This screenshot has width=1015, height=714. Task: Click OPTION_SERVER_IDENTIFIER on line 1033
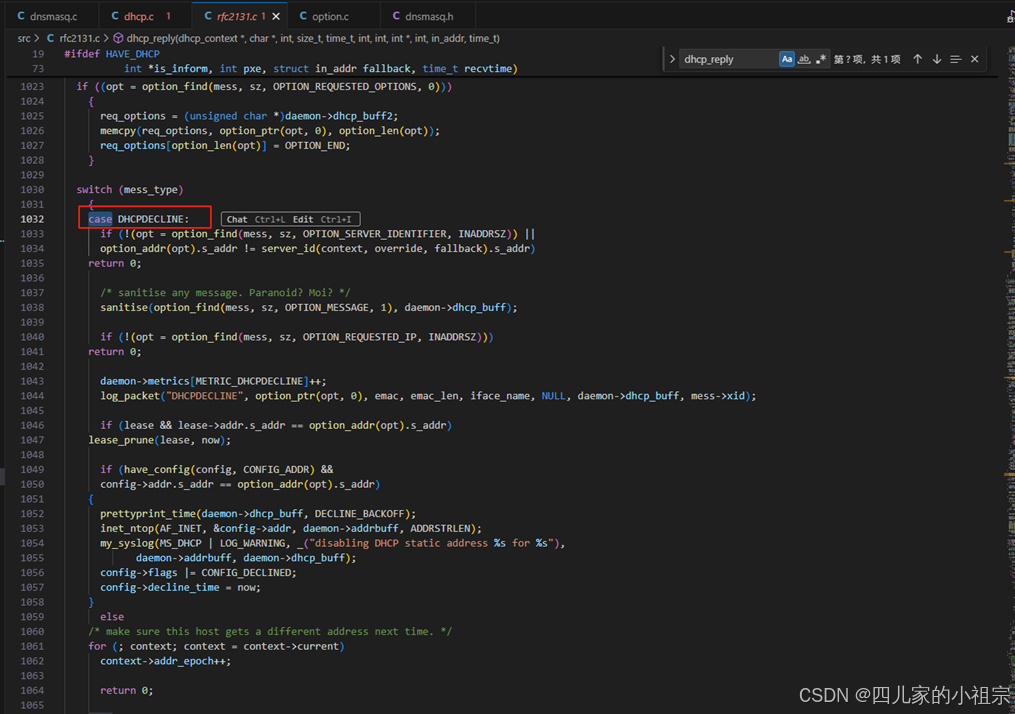click(x=375, y=234)
